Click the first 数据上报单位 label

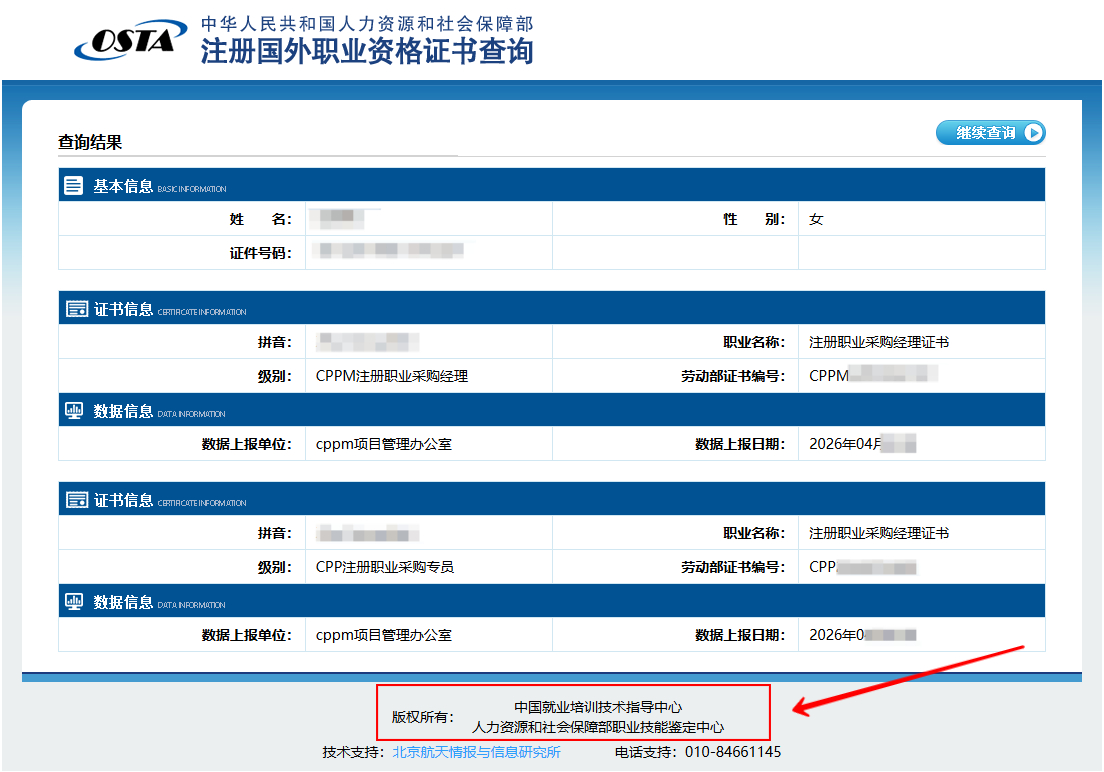(x=246, y=444)
